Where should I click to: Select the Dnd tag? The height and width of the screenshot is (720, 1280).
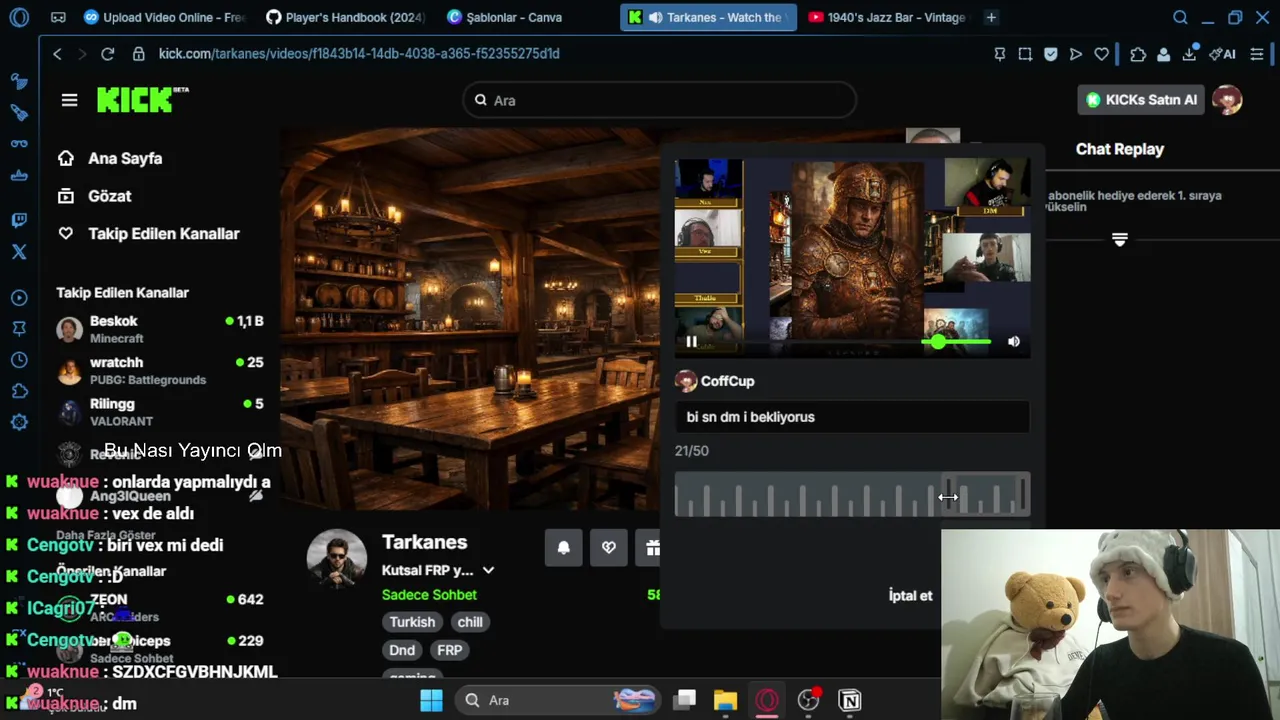coord(402,650)
